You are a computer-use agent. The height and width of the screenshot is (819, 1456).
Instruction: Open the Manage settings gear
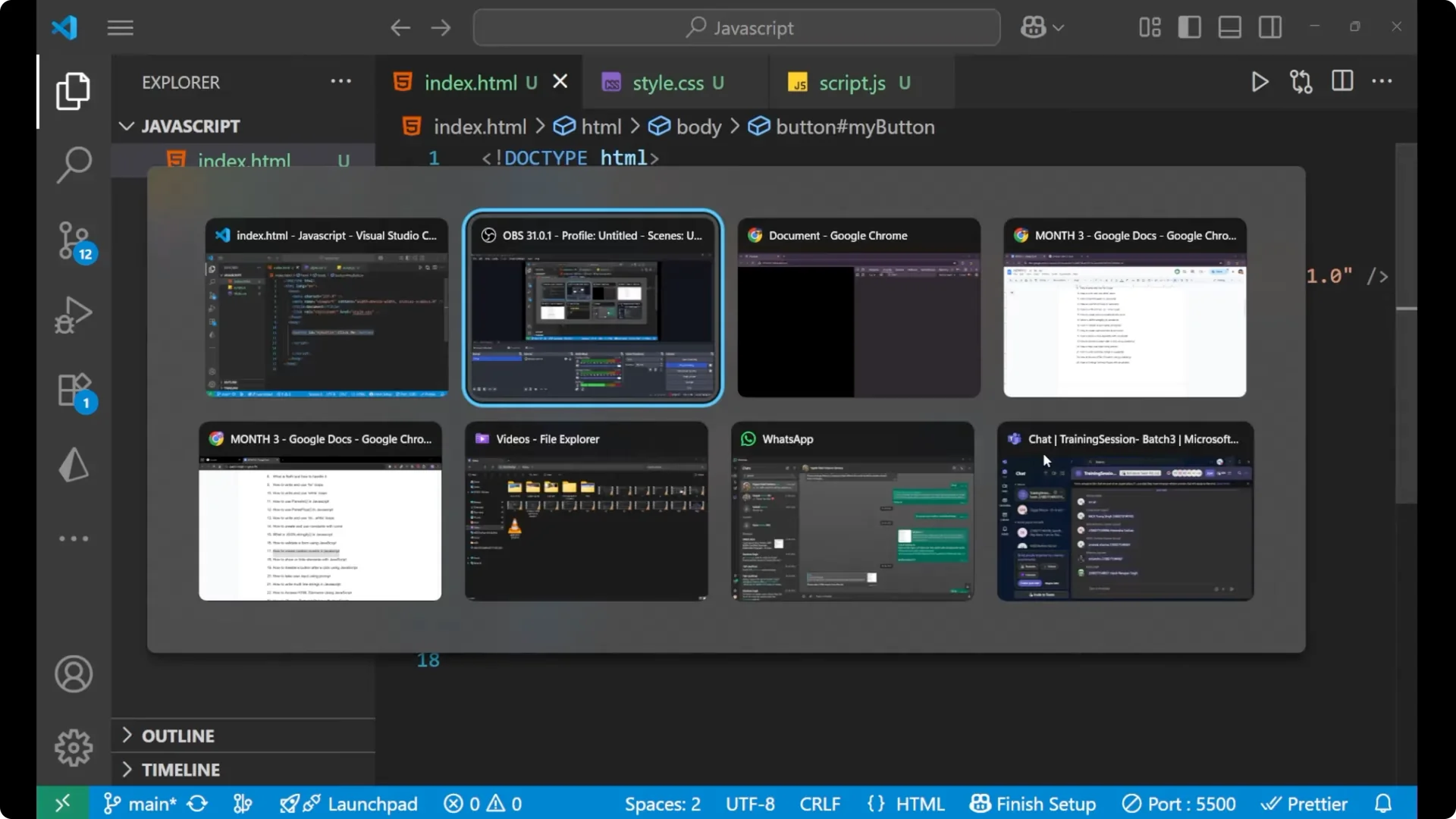[x=74, y=748]
